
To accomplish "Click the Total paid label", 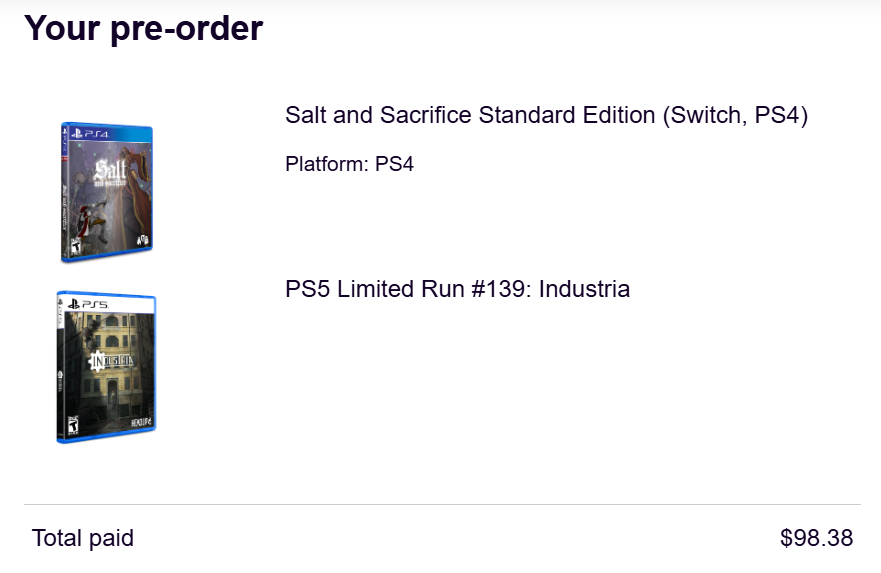I will click(x=83, y=538).
